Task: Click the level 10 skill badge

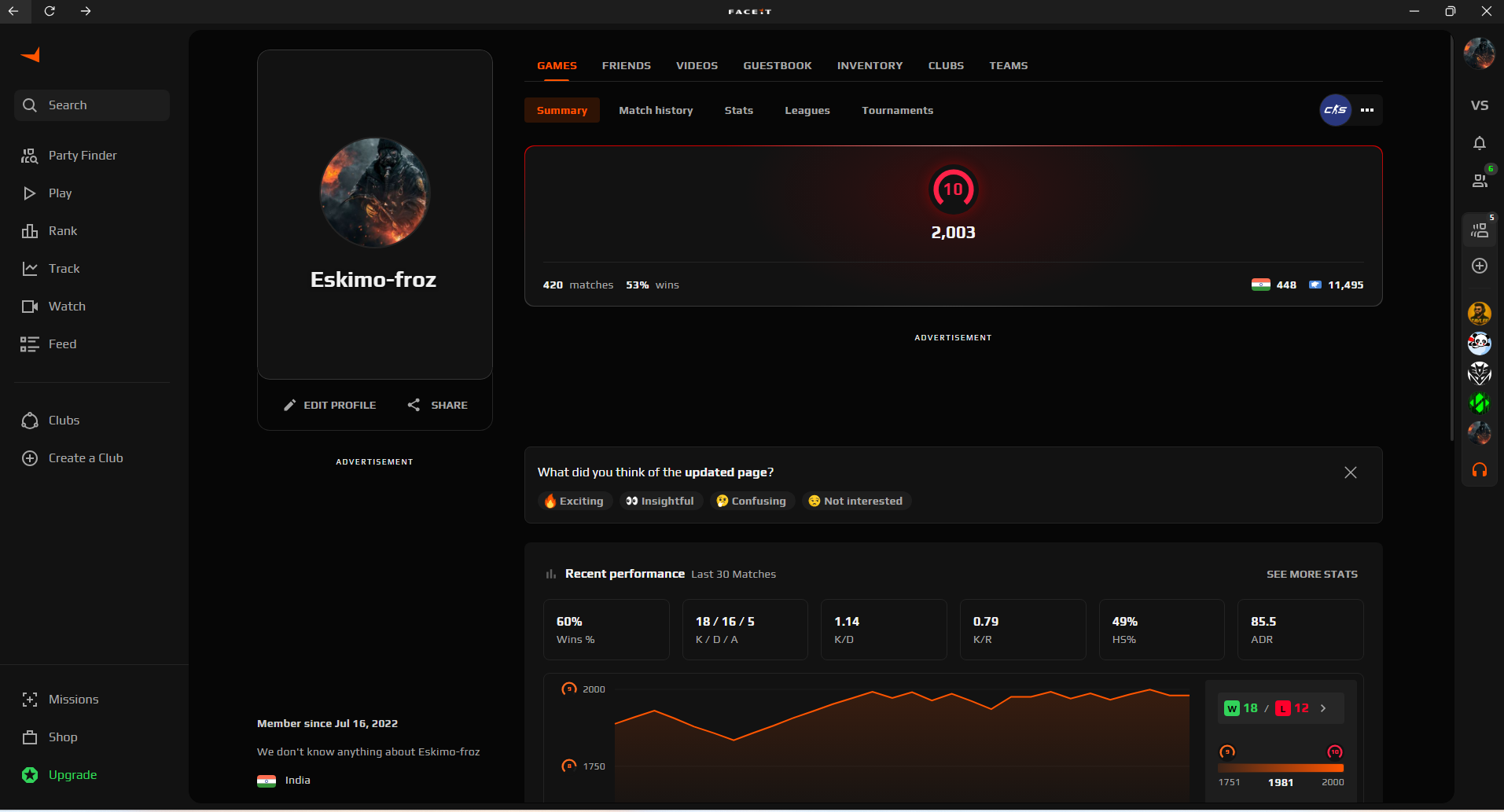Action: [953, 189]
